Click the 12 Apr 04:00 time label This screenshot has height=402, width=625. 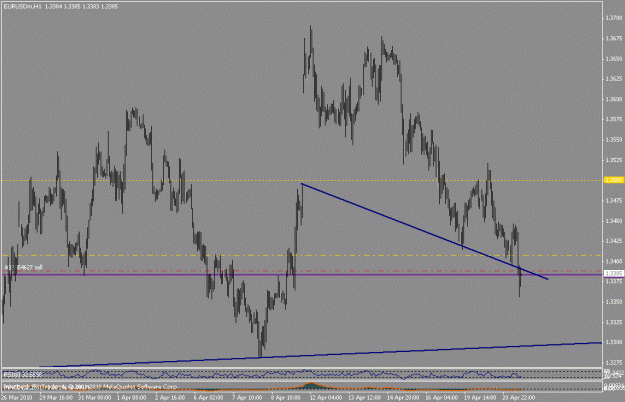(325, 398)
